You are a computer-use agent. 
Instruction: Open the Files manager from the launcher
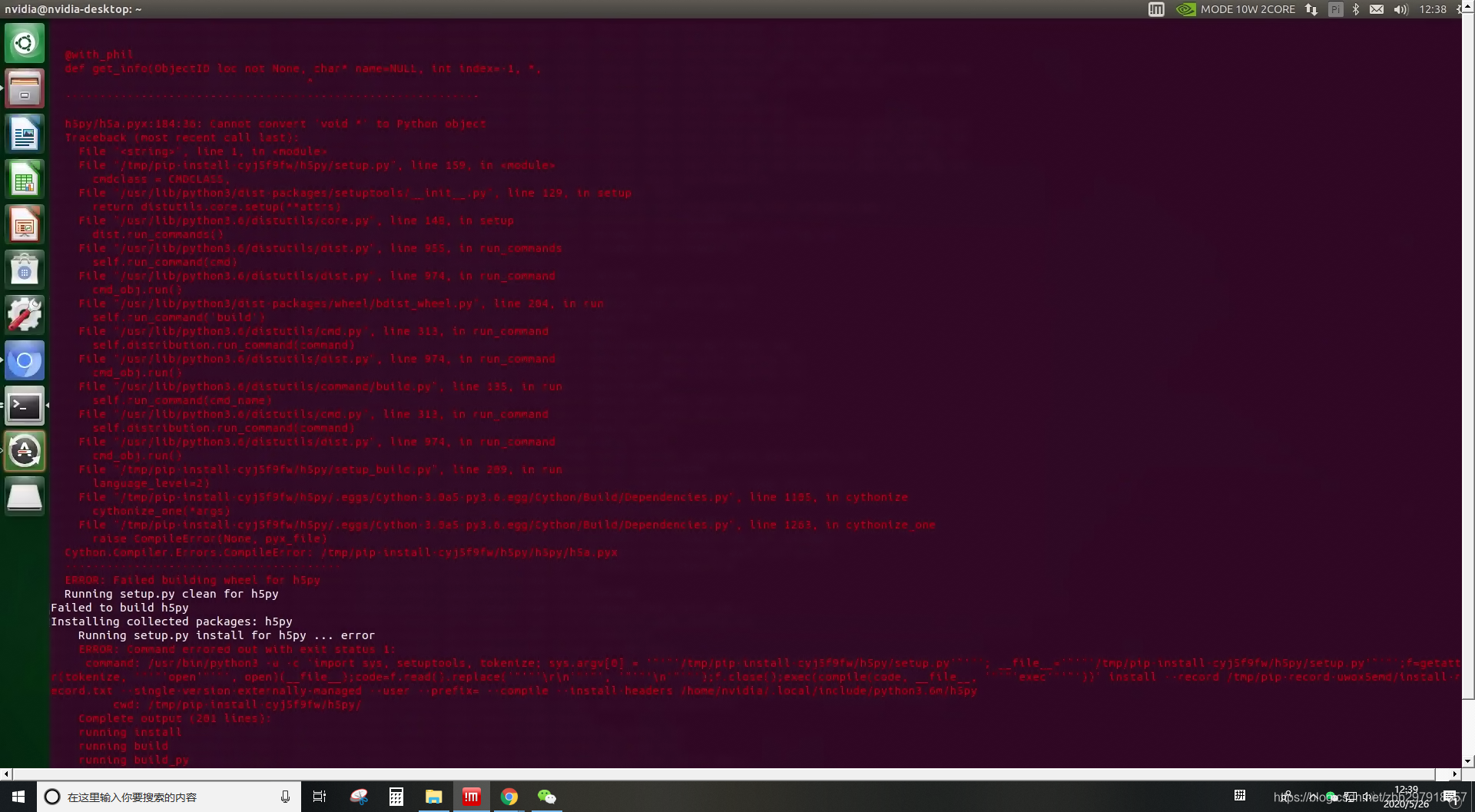[25, 88]
